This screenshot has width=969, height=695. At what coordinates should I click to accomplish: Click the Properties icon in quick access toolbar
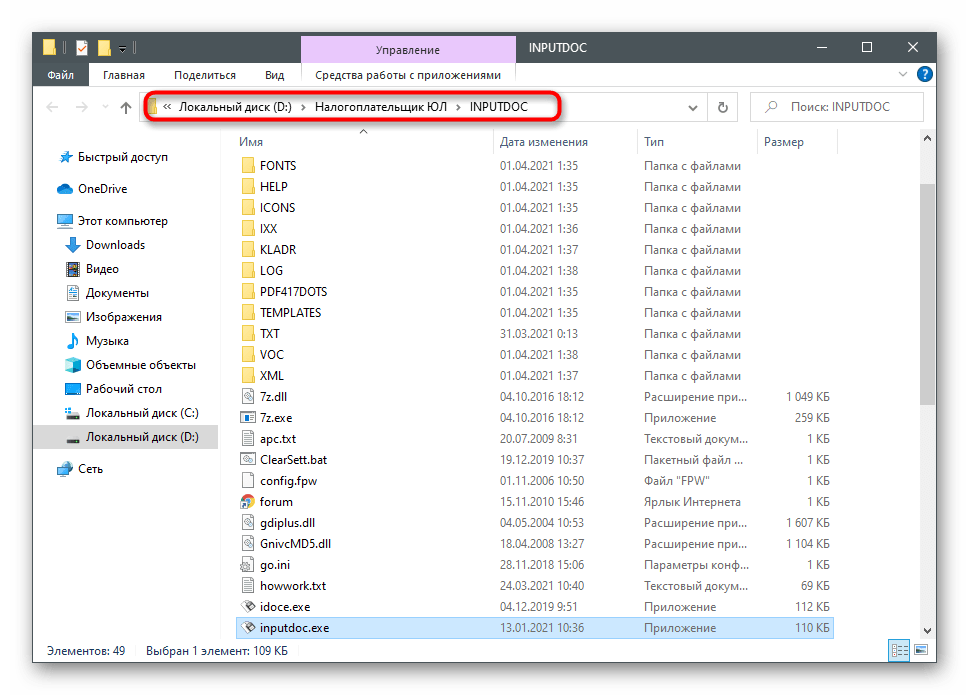82,48
